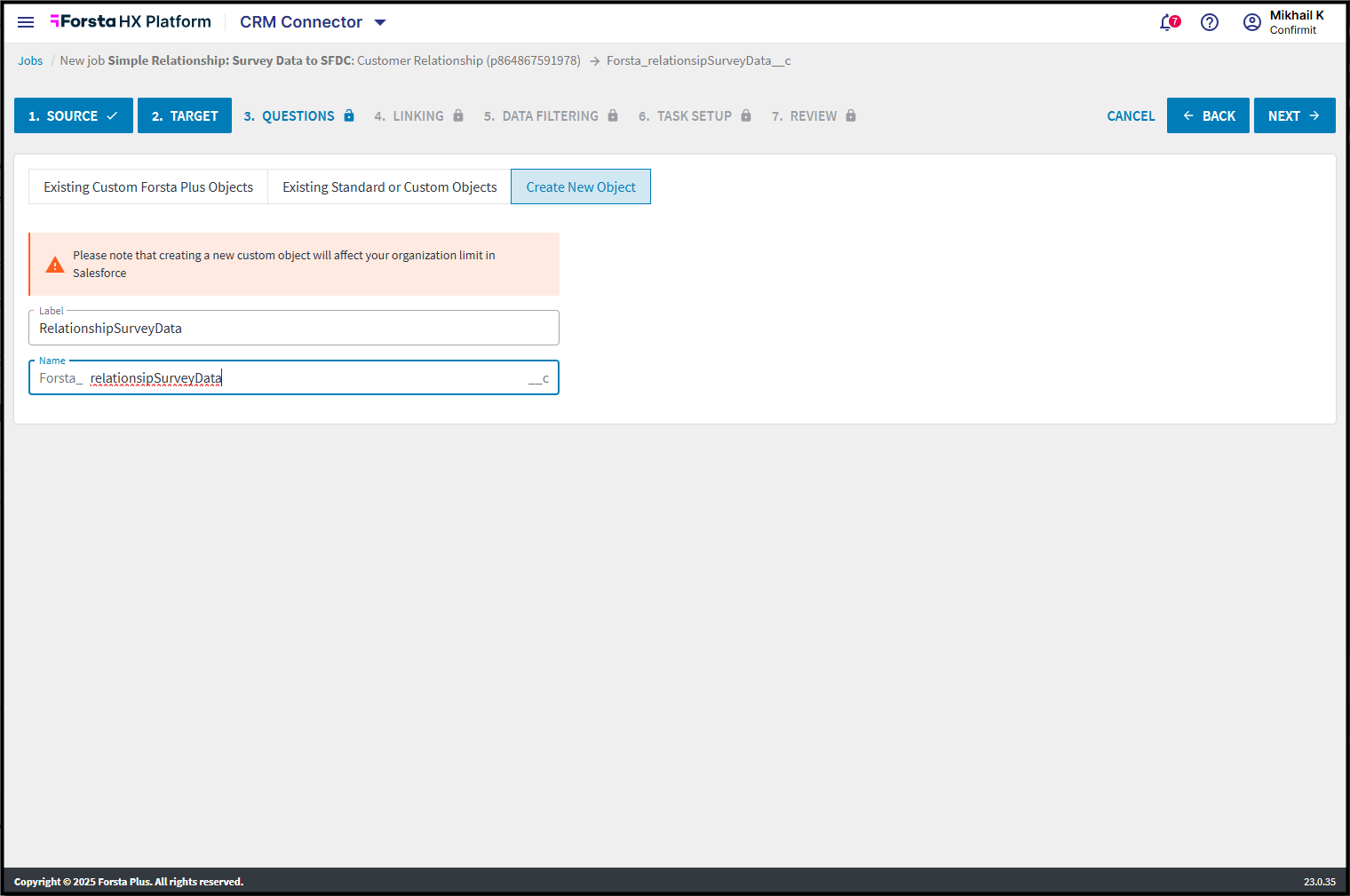Open the user account avatar icon
The width and height of the screenshot is (1350, 896).
[x=1252, y=22]
